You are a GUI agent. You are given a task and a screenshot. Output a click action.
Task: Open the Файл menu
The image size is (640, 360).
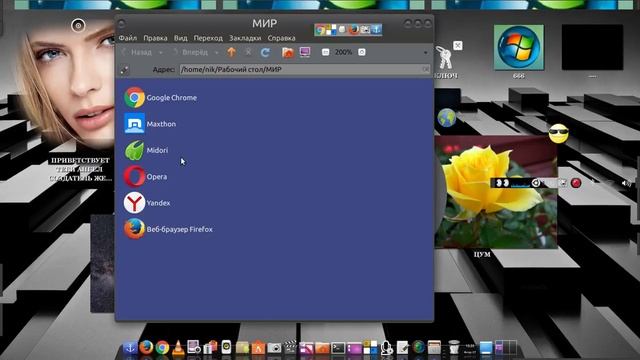click(128, 38)
